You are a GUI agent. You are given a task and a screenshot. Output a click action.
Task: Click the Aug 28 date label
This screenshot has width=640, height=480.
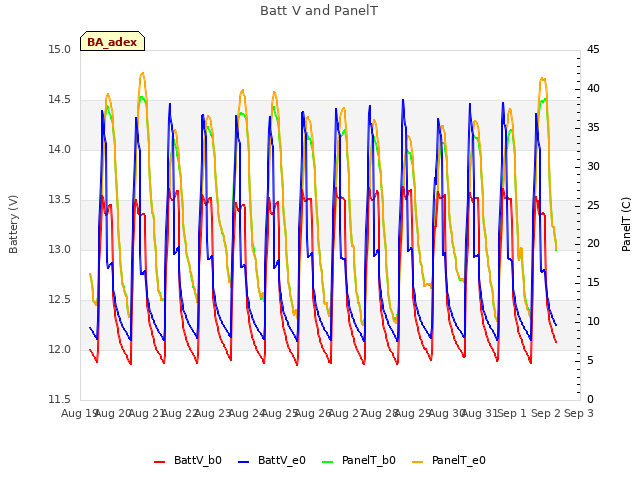click(380, 413)
